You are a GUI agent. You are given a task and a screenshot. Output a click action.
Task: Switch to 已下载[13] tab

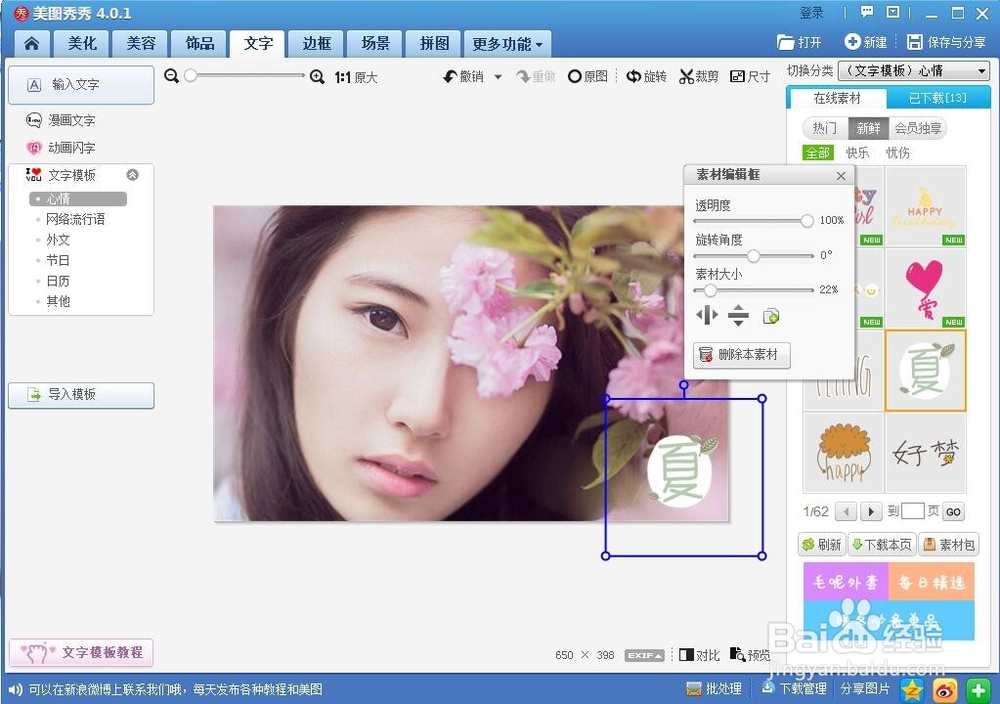point(938,98)
